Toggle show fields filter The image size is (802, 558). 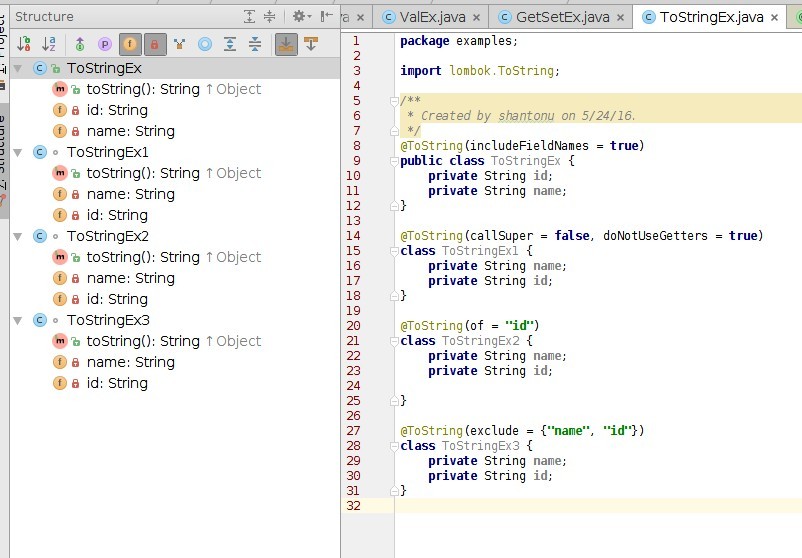[x=130, y=44]
